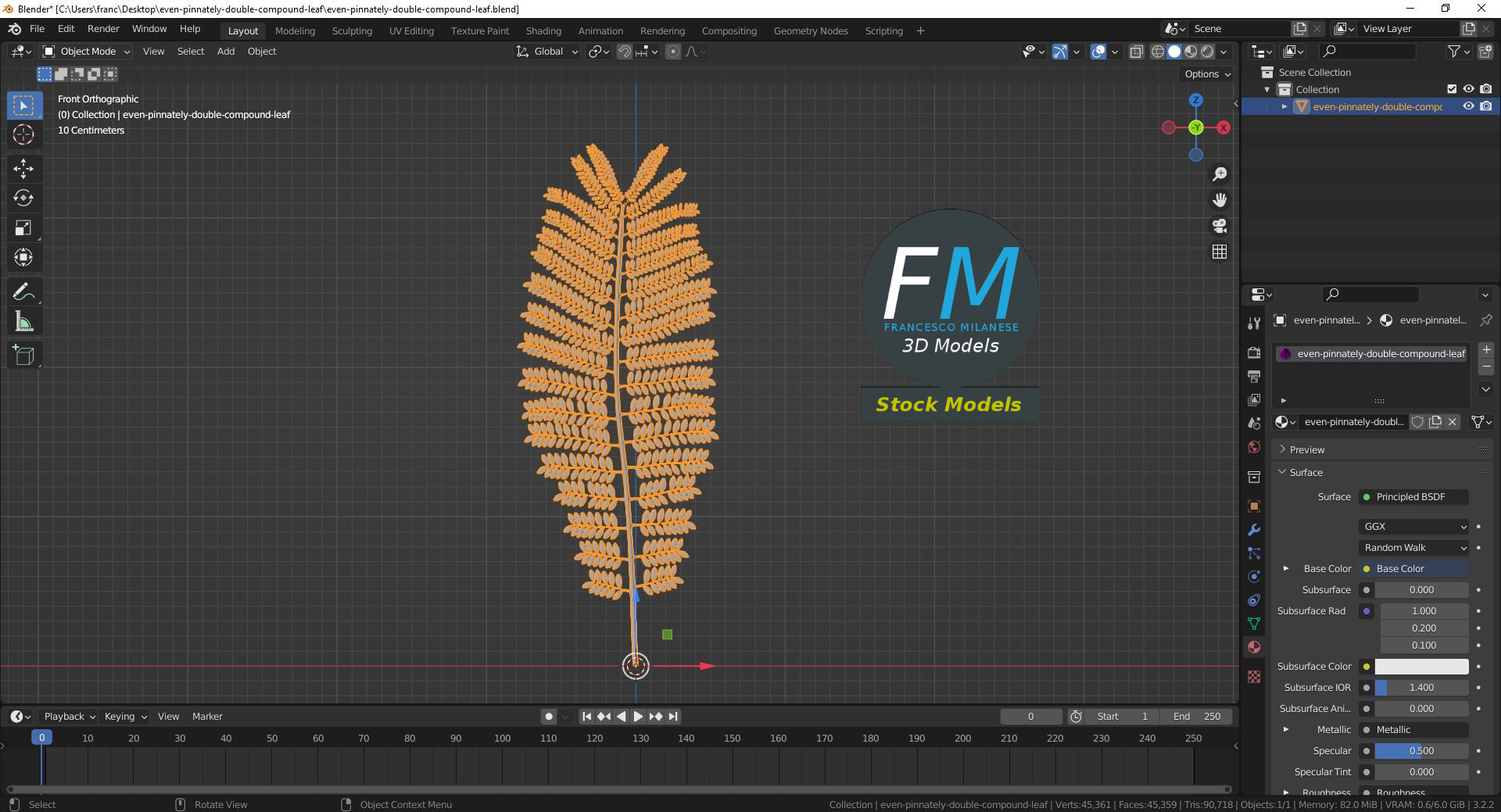This screenshot has width=1501, height=812.
Task: Expand the Preview panel
Action: [1306, 449]
